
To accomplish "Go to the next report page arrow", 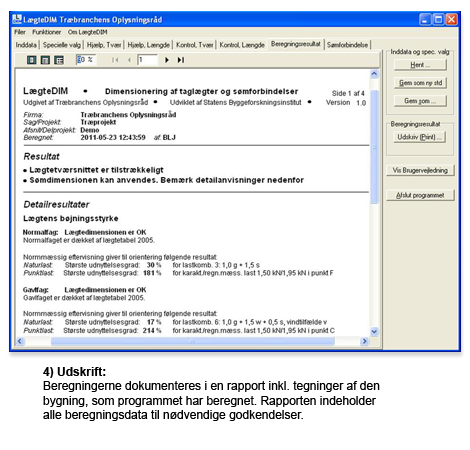I will [x=167, y=60].
